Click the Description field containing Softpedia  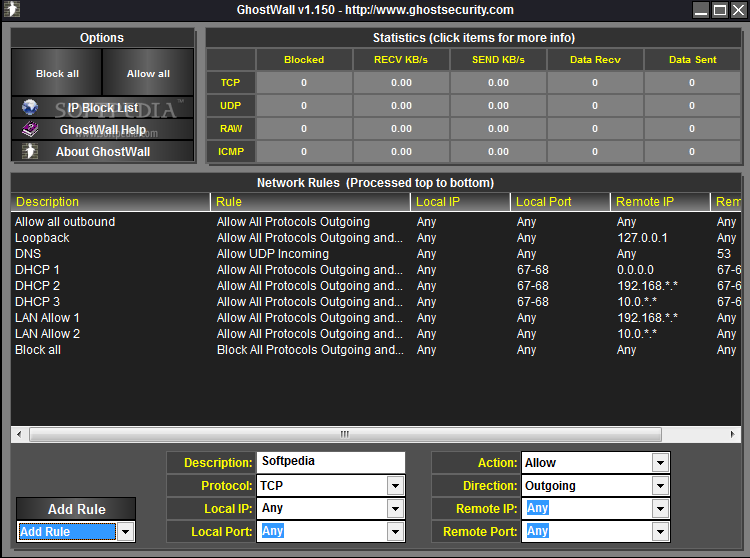coord(331,462)
